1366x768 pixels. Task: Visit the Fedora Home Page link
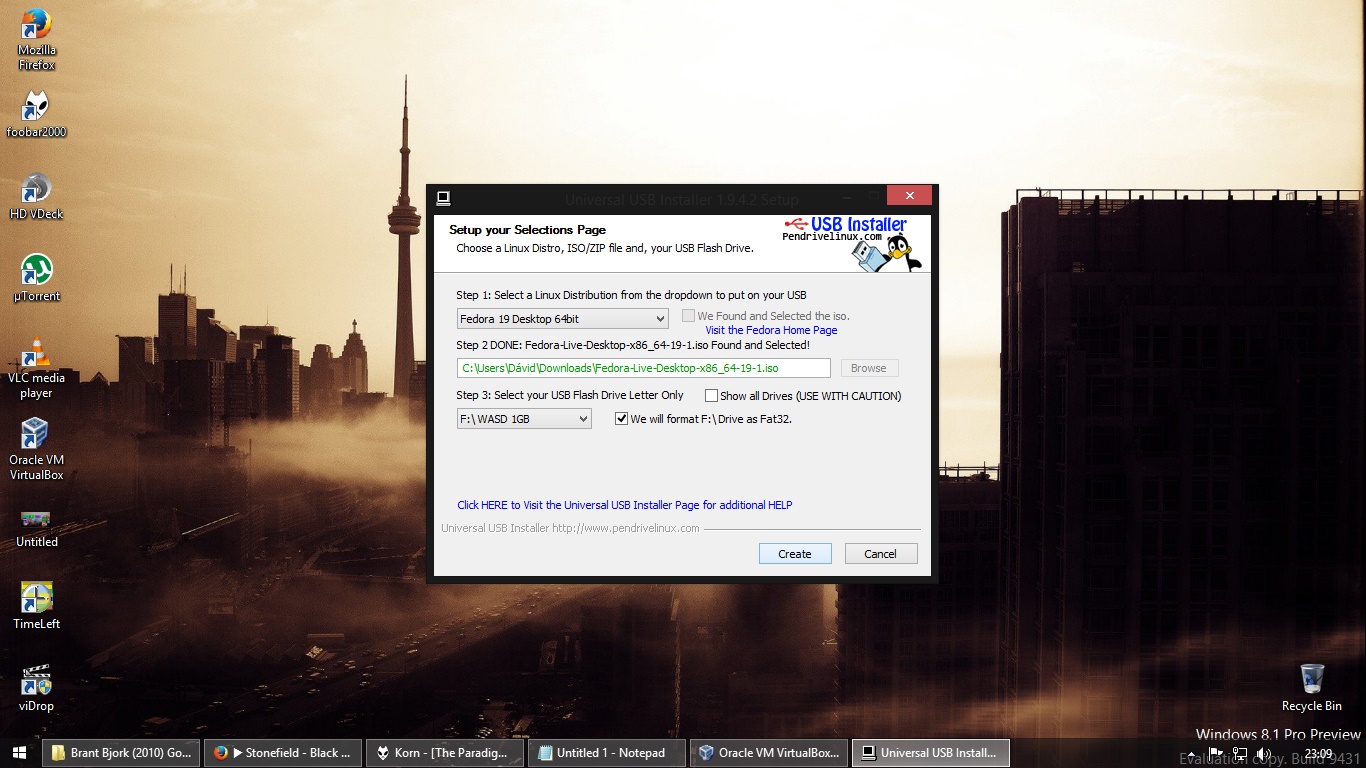coord(770,330)
